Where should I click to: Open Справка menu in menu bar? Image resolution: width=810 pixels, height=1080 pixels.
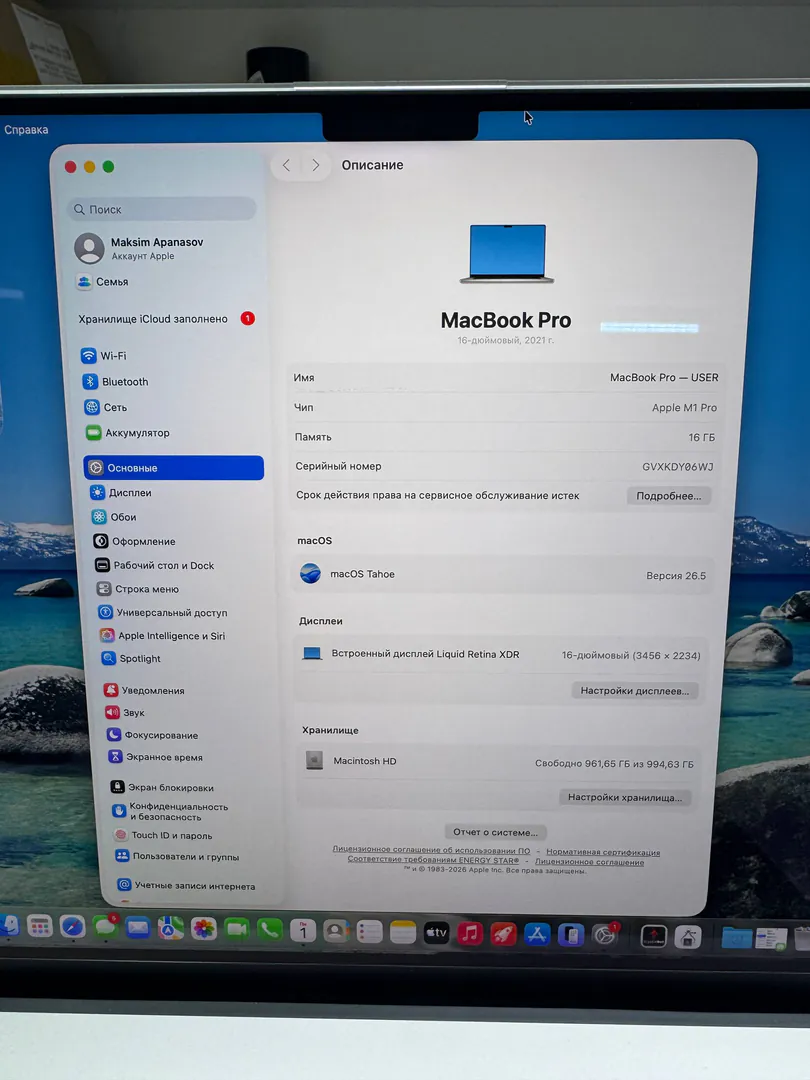(26, 129)
